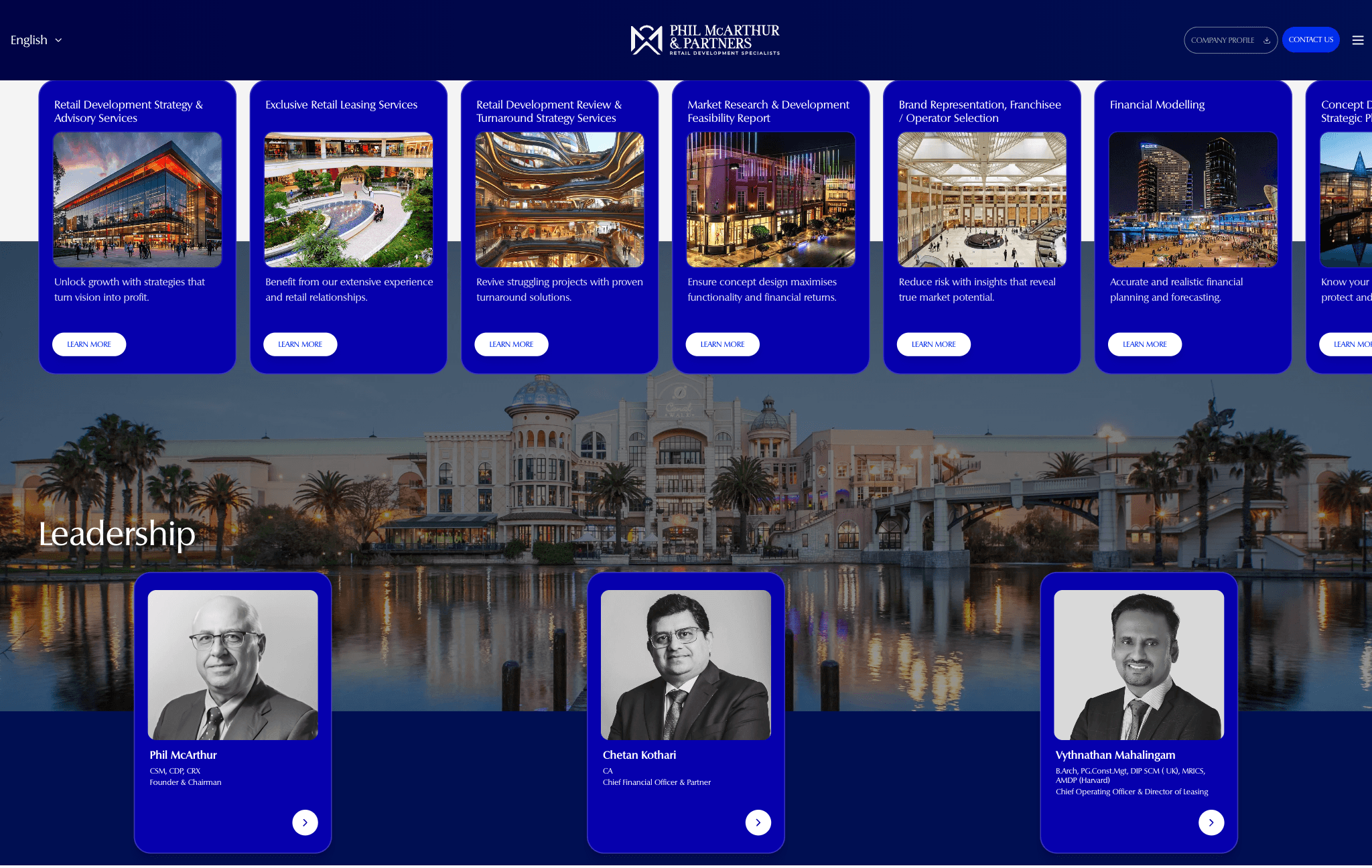This screenshot has height=868, width=1372.
Task: Click the Phil McArthur & Partners logo
Action: tap(705, 40)
